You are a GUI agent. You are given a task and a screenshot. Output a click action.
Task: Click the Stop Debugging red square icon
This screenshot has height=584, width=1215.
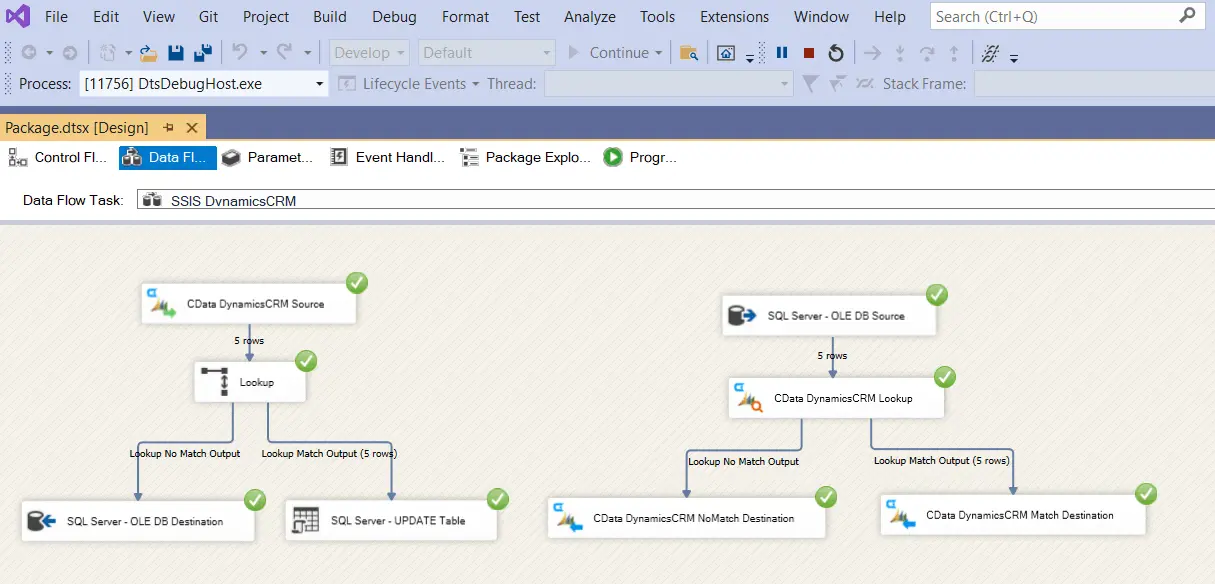(x=809, y=53)
